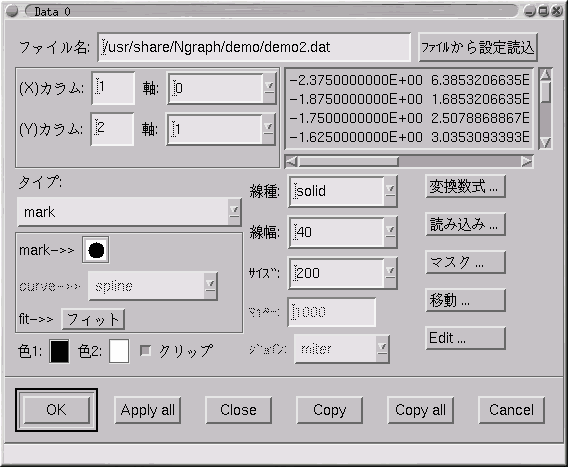568x467 pixels.
Task: Click the ファイル名 path input field
Action: point(254,47)
